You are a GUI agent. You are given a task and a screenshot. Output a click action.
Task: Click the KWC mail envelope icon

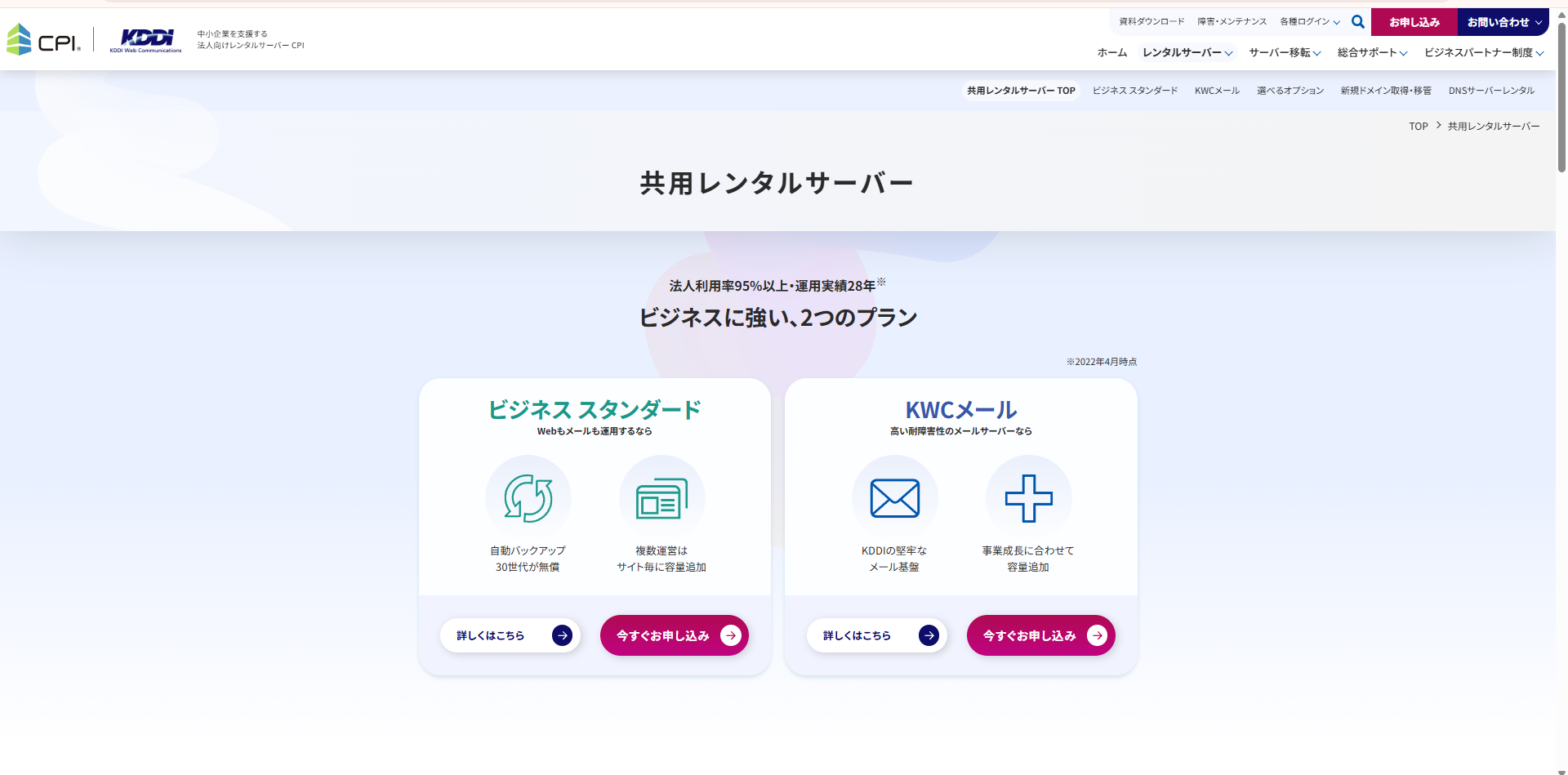[x=894, y=498]
